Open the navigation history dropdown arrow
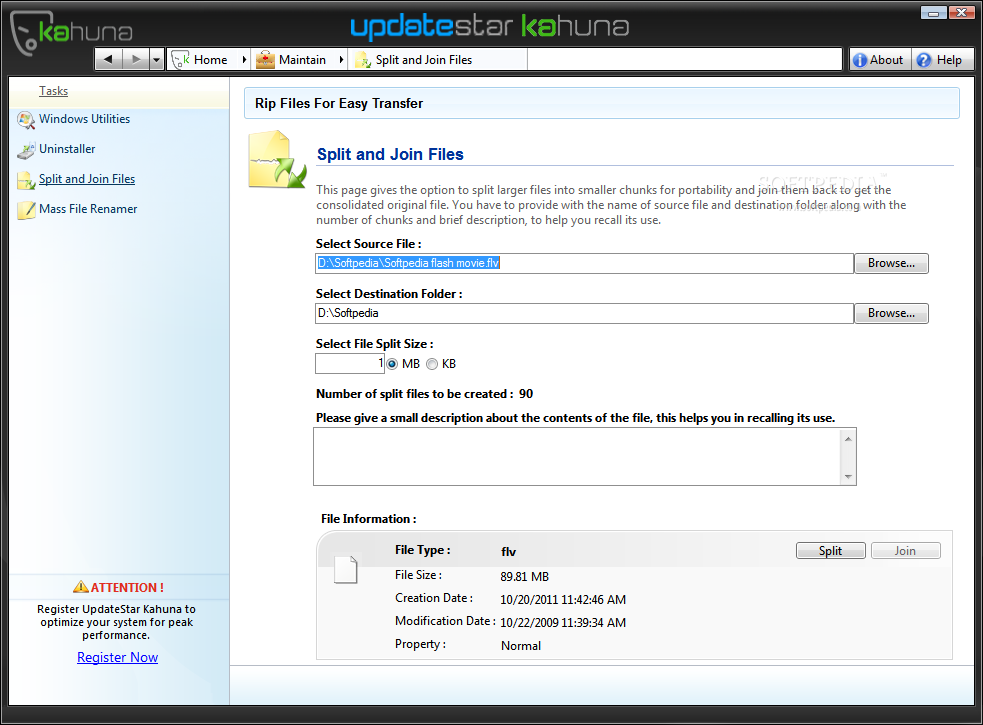The image size is (983, 725). point(157,60)
